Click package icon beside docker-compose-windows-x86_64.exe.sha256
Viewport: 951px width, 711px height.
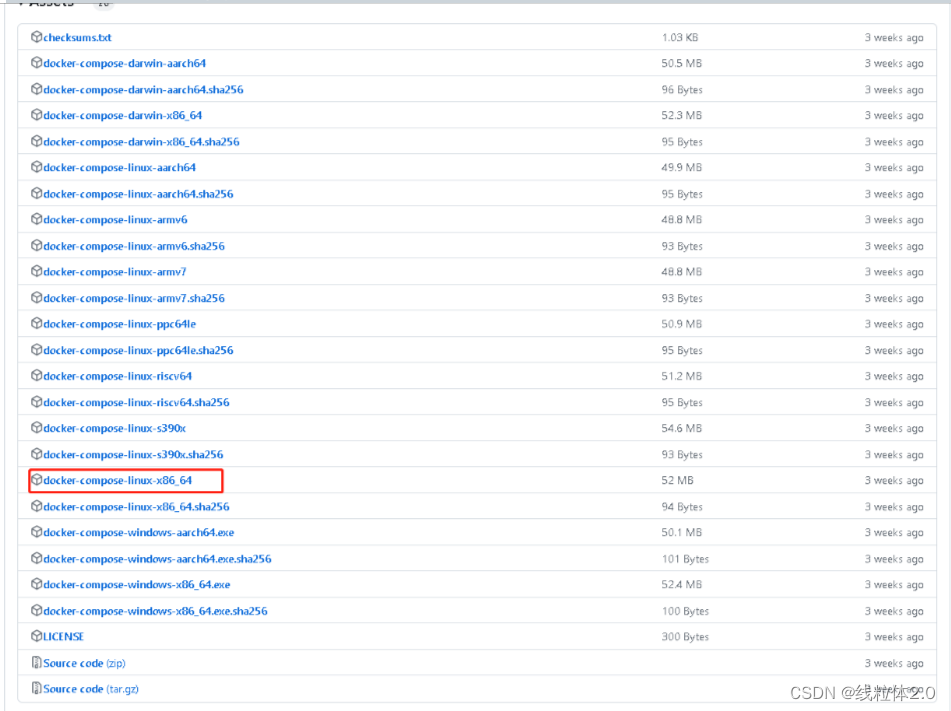click(x=36, y=611)
